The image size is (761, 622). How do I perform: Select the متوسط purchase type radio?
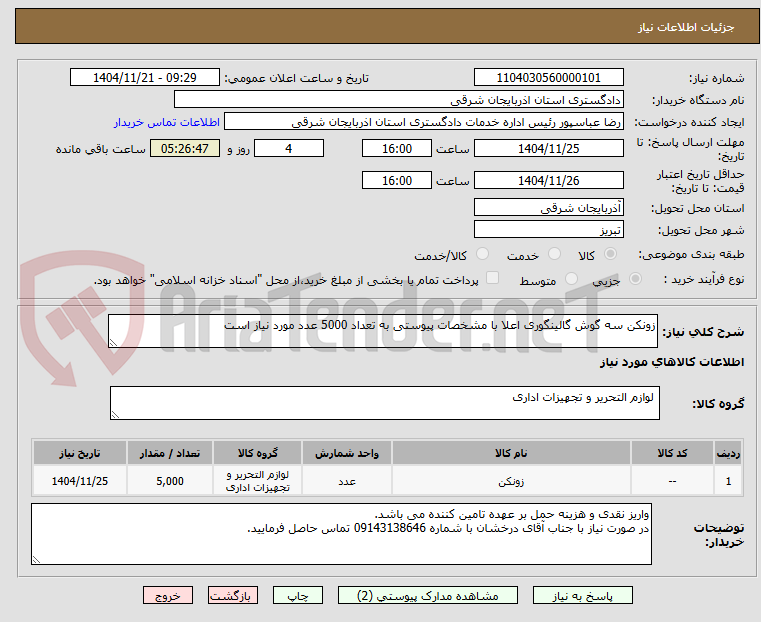tap(571, 279)
